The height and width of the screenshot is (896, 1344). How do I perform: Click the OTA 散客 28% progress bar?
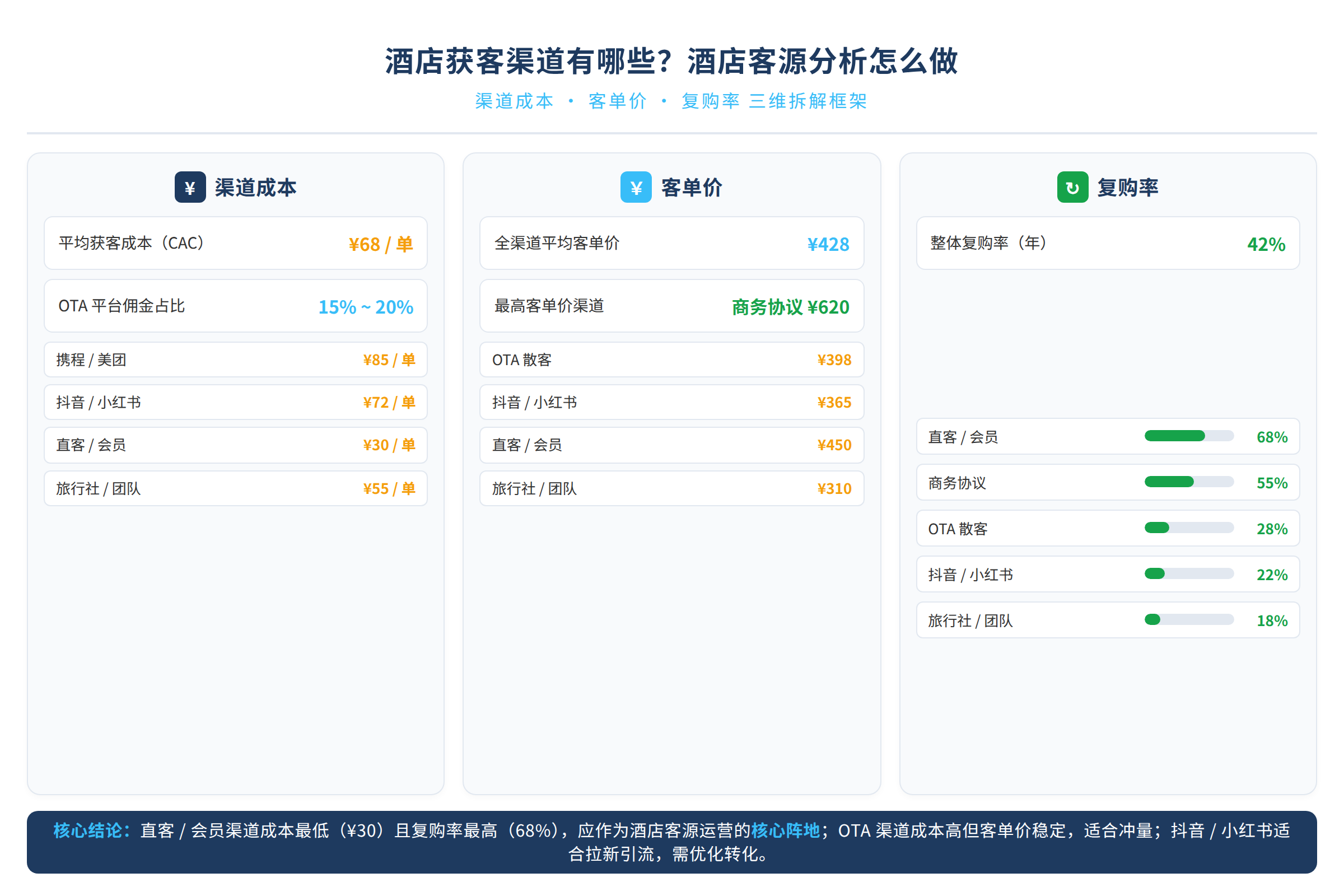click(x=1189, y=528)
